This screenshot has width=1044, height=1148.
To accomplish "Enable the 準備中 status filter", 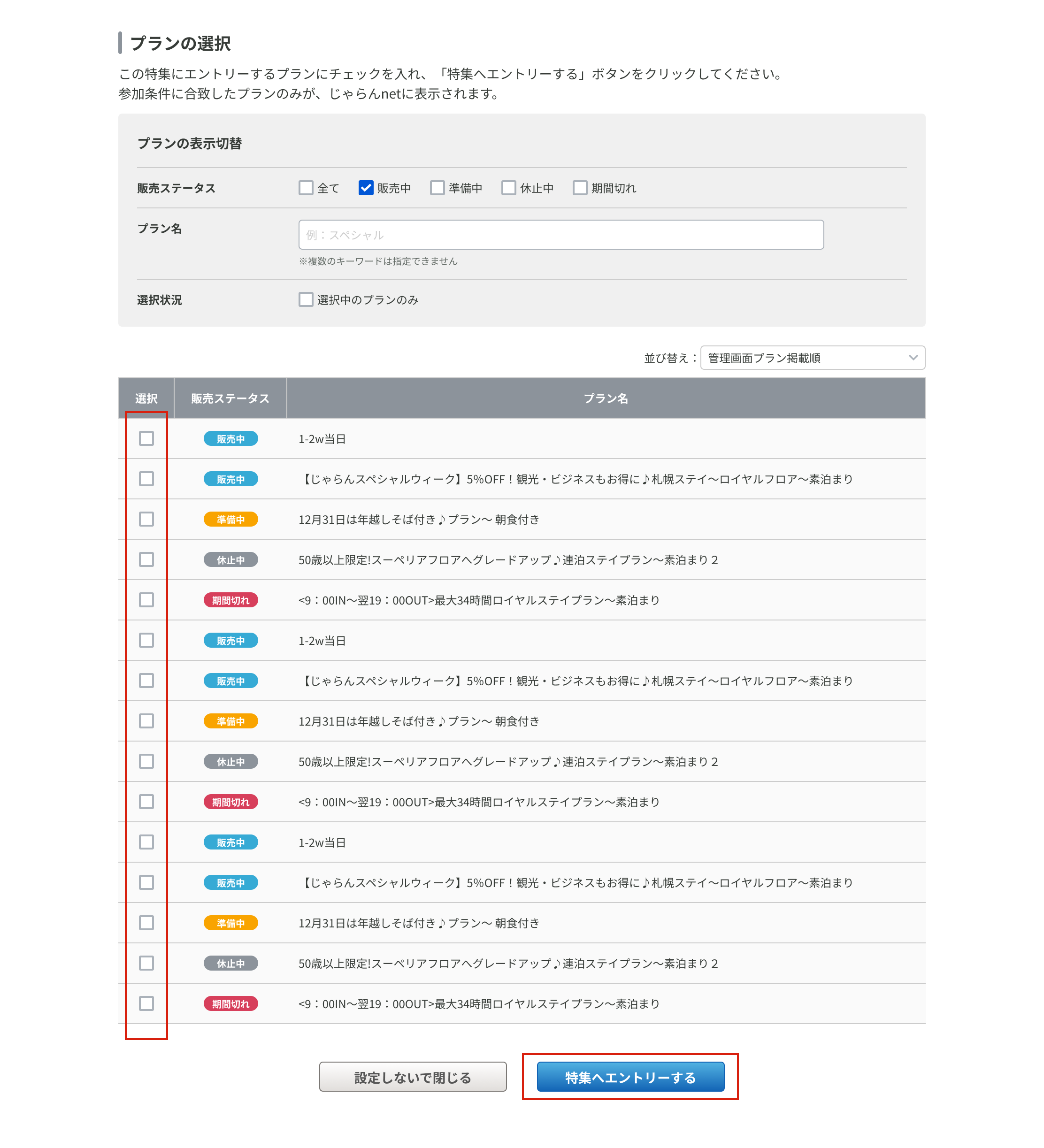I will [x=437, y=188].
